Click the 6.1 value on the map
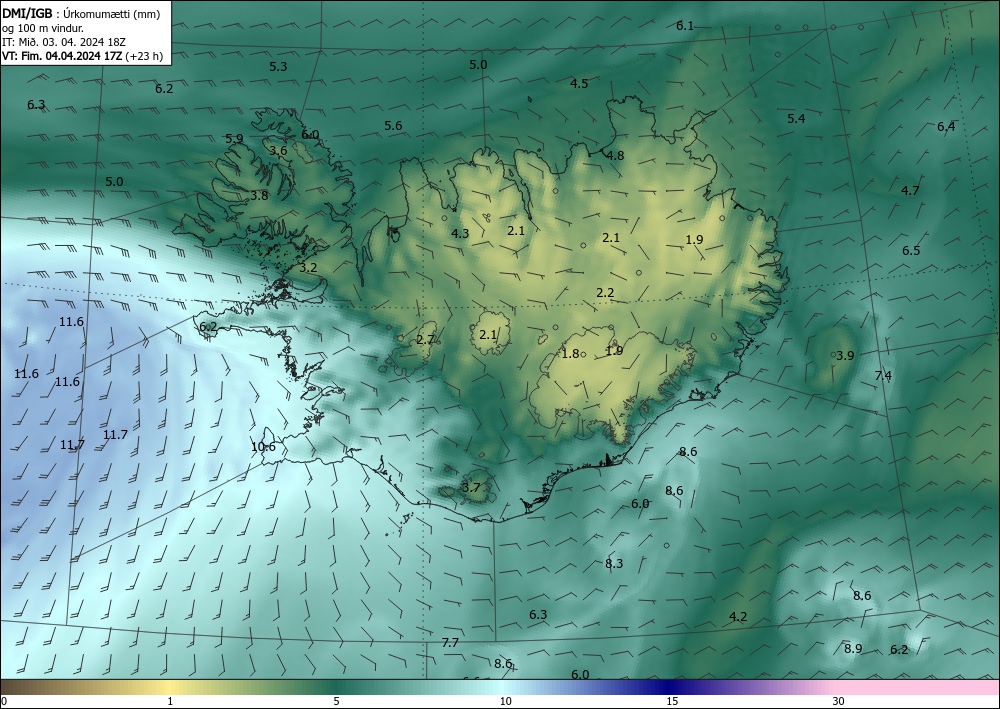The width and height of the screenshot is (1000, 709). coord(684,26)
